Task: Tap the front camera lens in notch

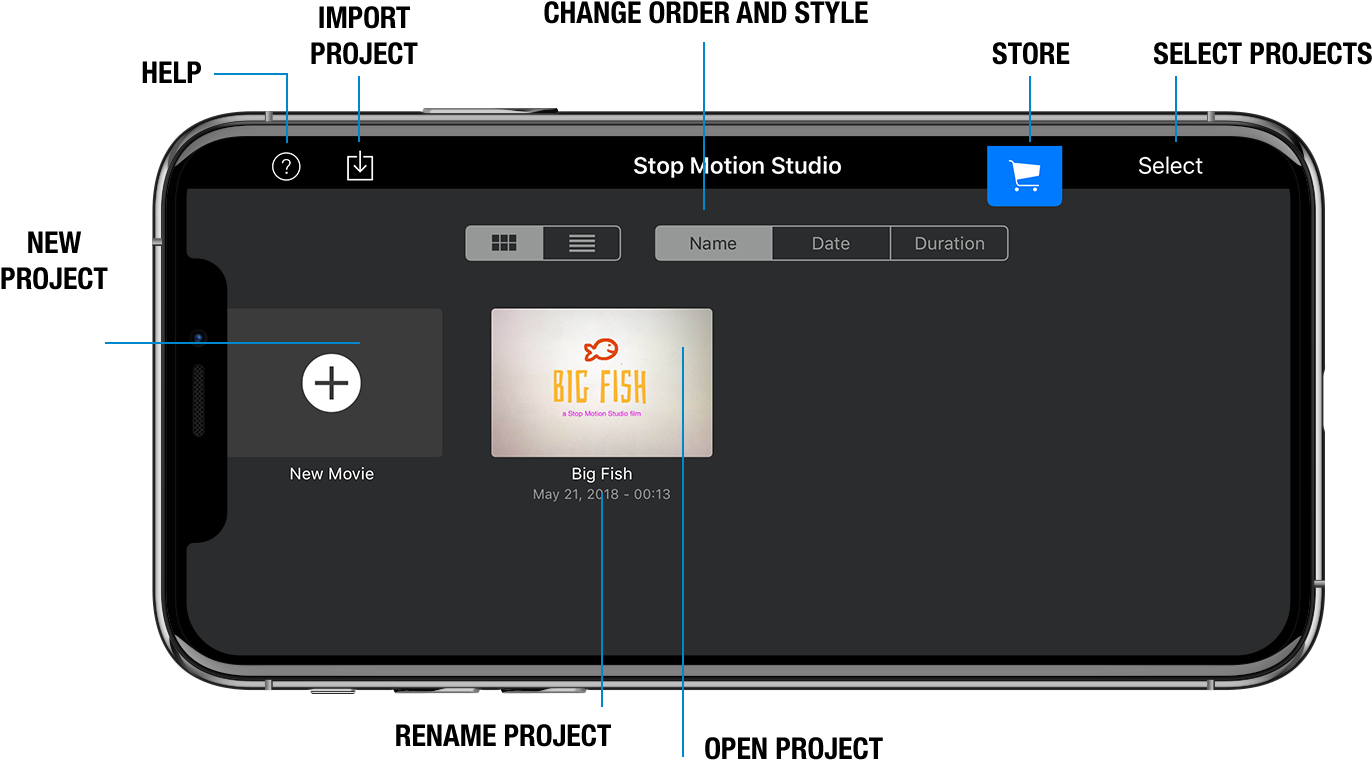Action: point(198,338)
